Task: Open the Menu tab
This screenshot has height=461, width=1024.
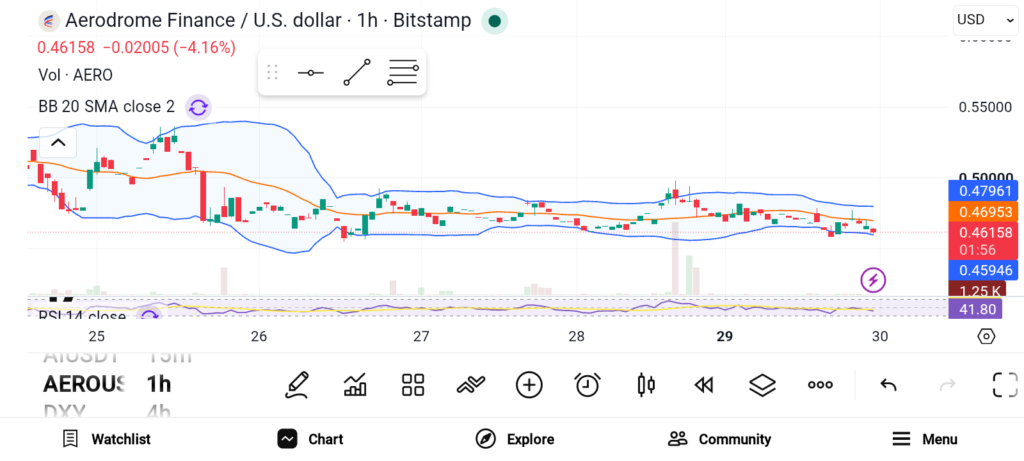Action: [925, 439]
